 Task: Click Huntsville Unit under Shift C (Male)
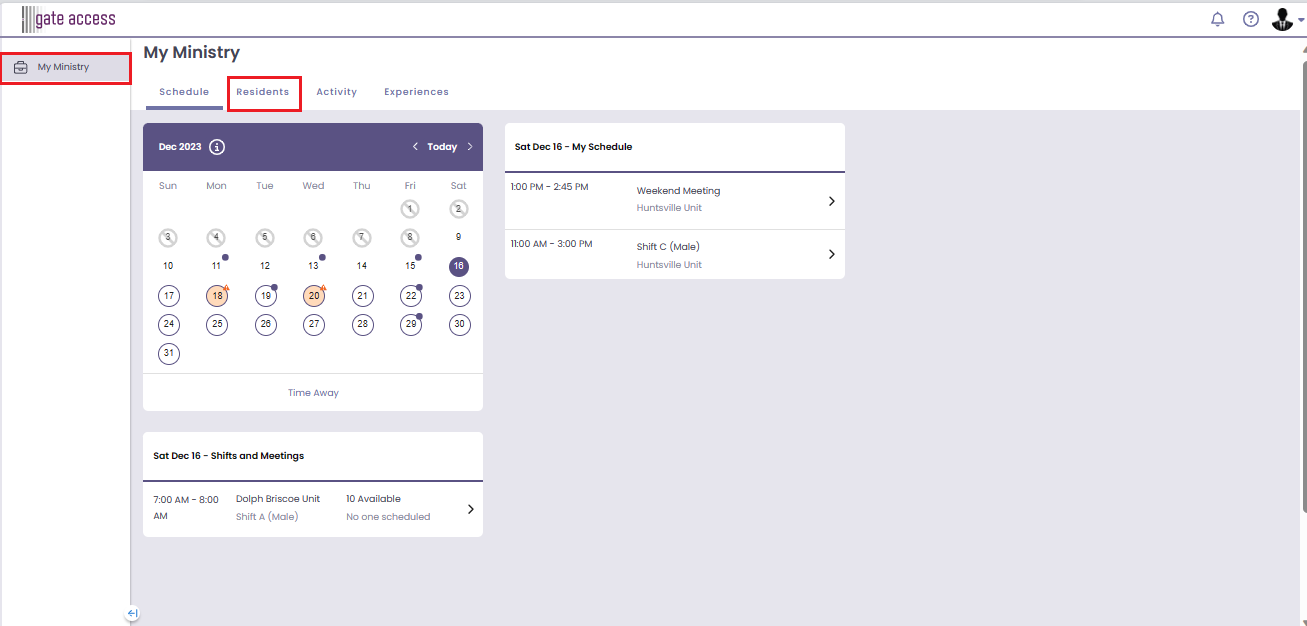click(x=669, y=265)
